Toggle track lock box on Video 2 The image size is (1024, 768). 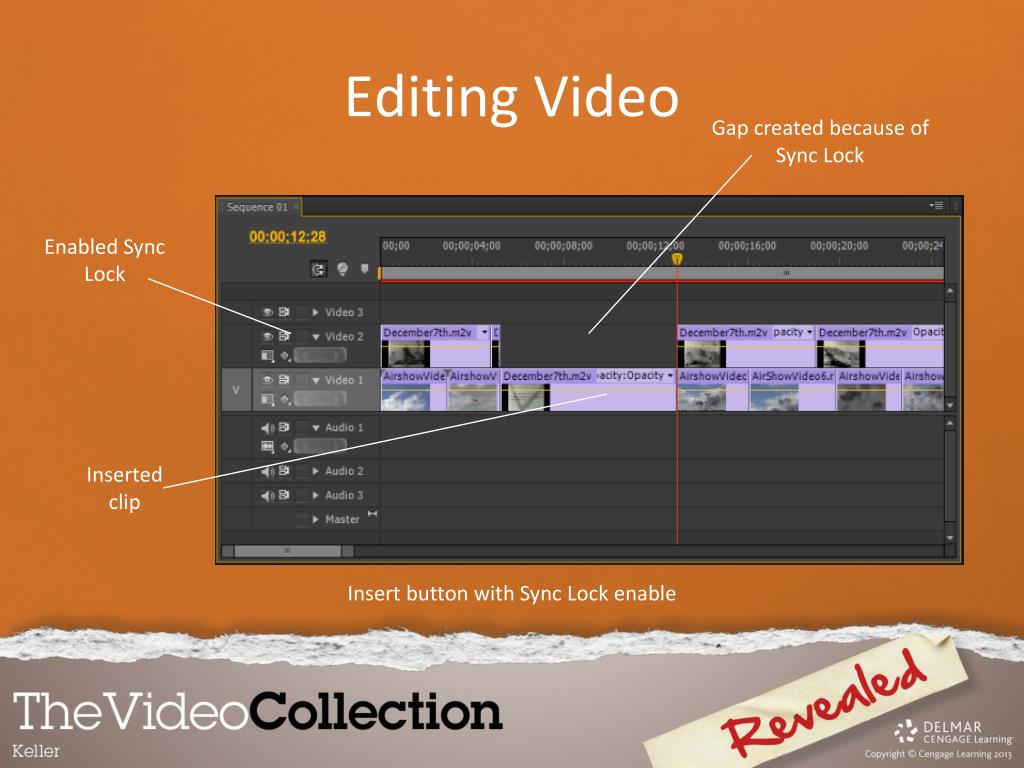click(x=302, y=336)
